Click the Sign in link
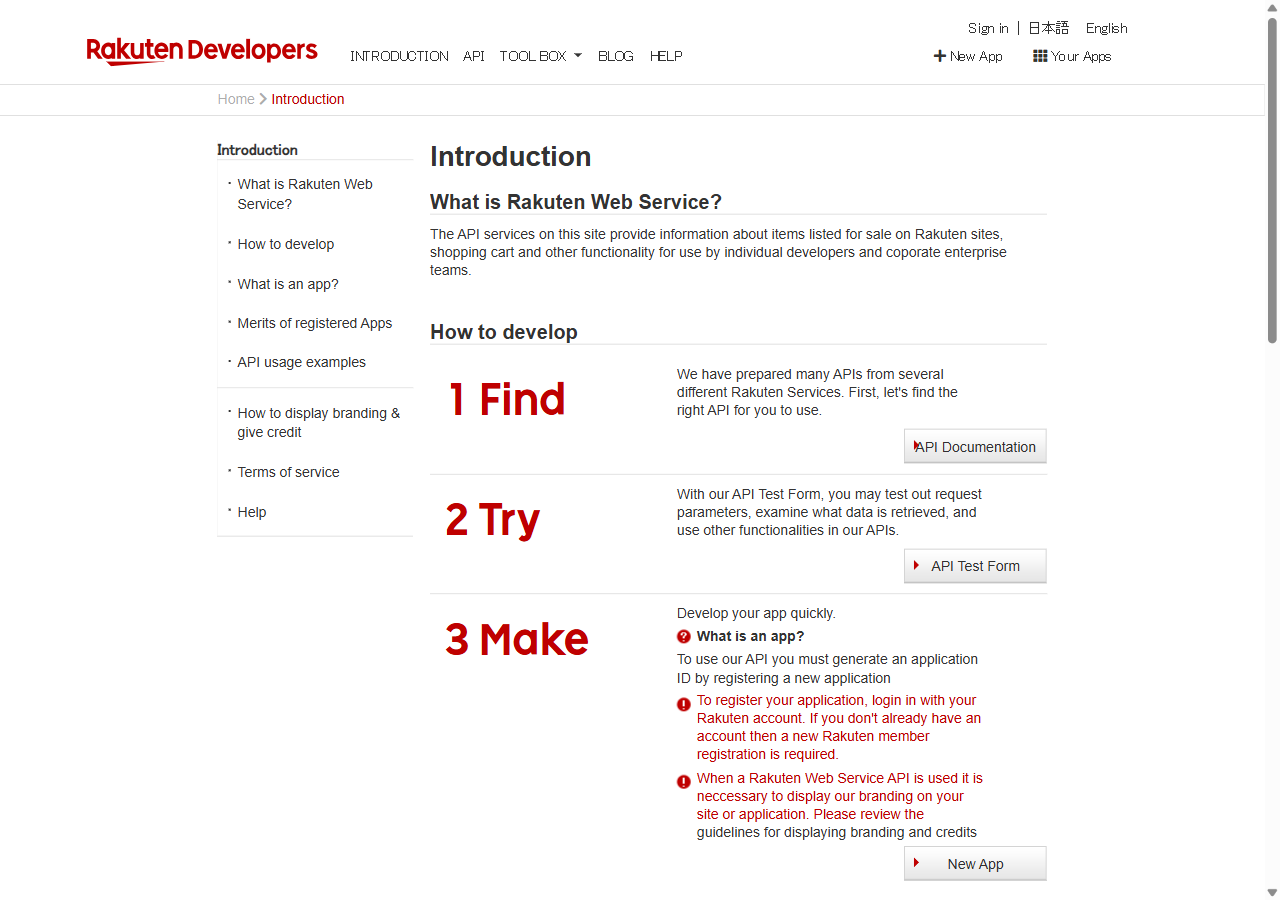The width and height of the screenshot is (1280, 900). (988, 28)
